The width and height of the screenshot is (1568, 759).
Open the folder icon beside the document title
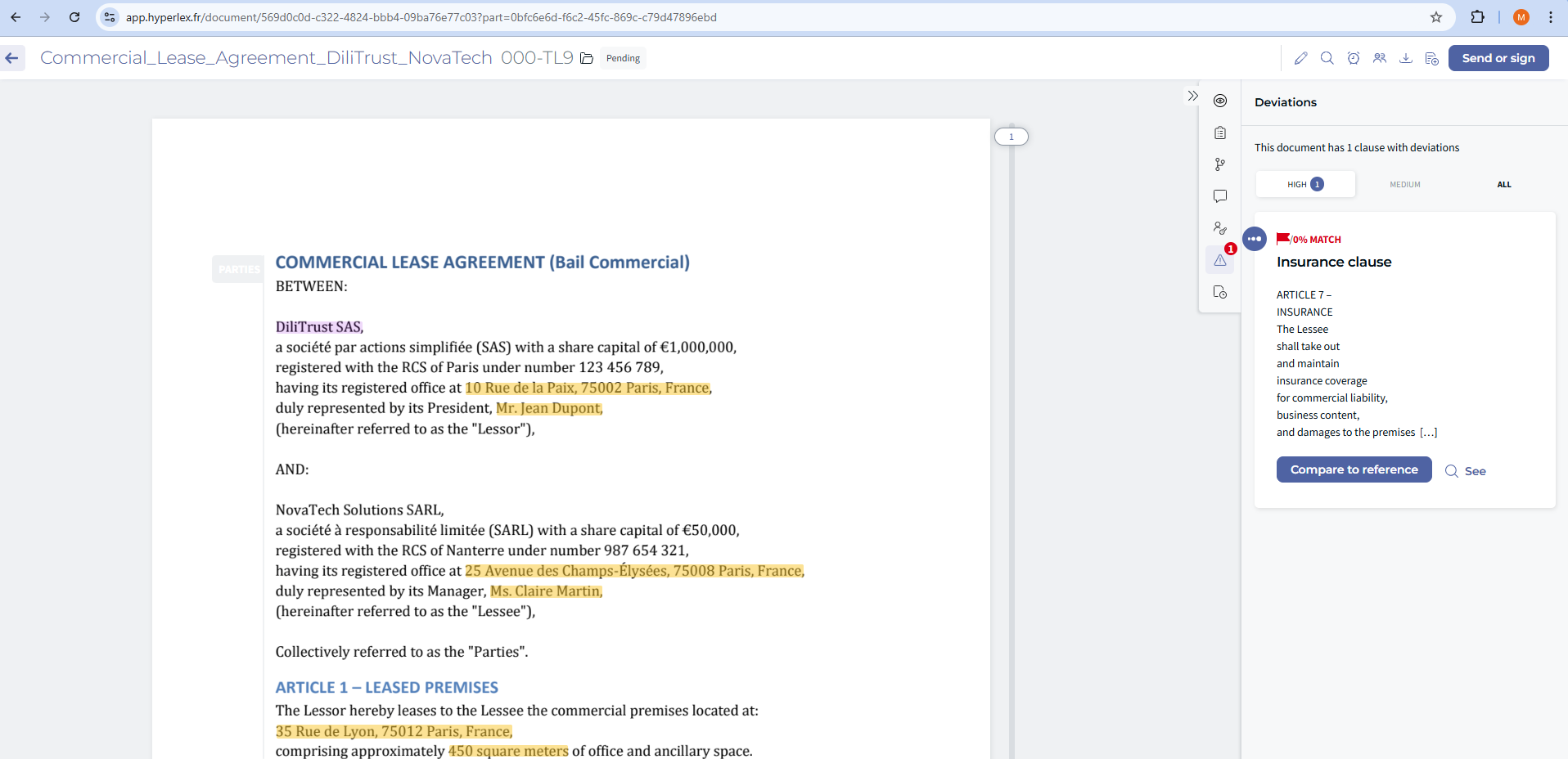pos(587,58)
